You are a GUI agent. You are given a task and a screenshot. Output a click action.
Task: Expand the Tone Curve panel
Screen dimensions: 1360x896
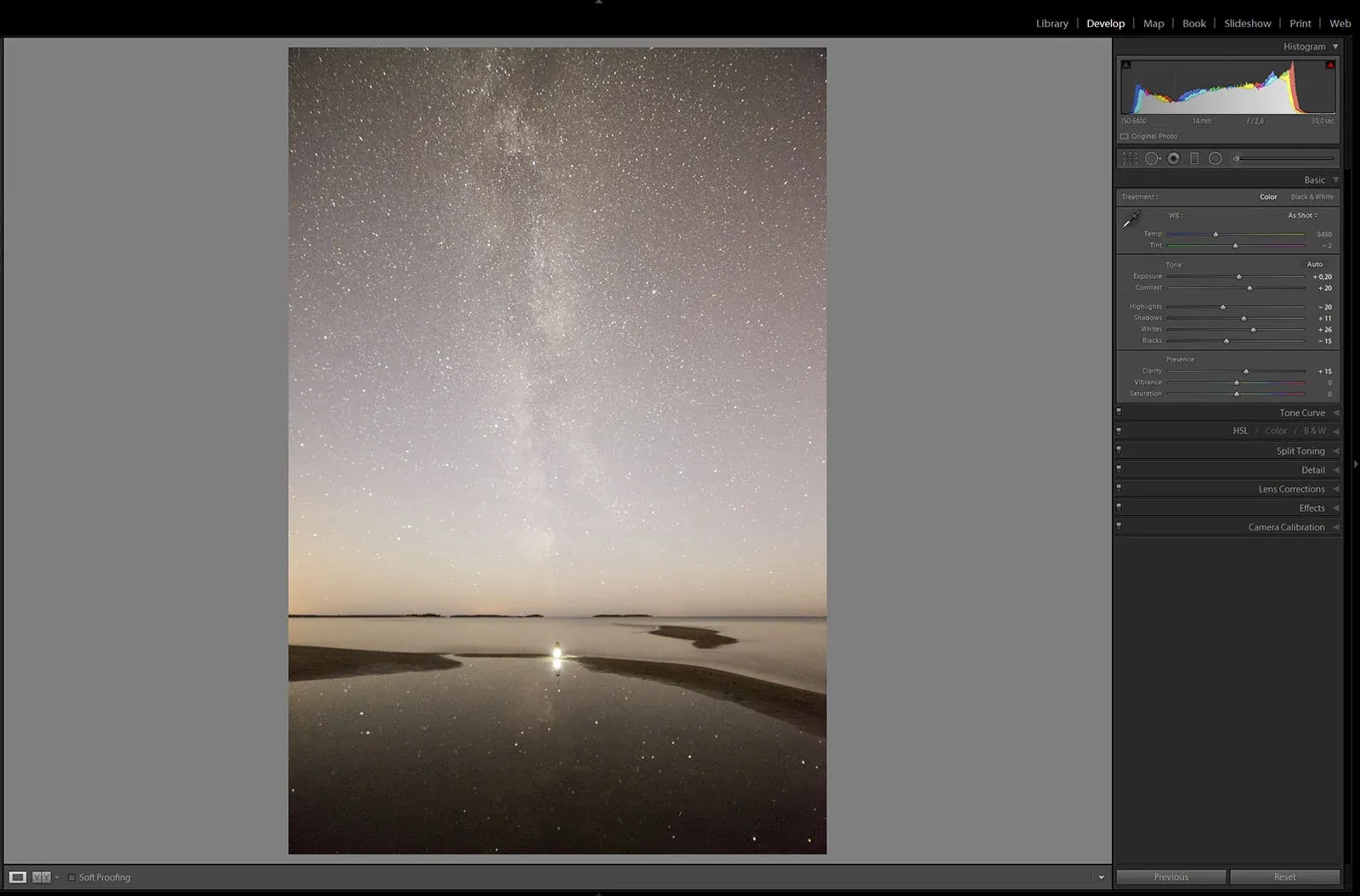[x=1301, y=413]
